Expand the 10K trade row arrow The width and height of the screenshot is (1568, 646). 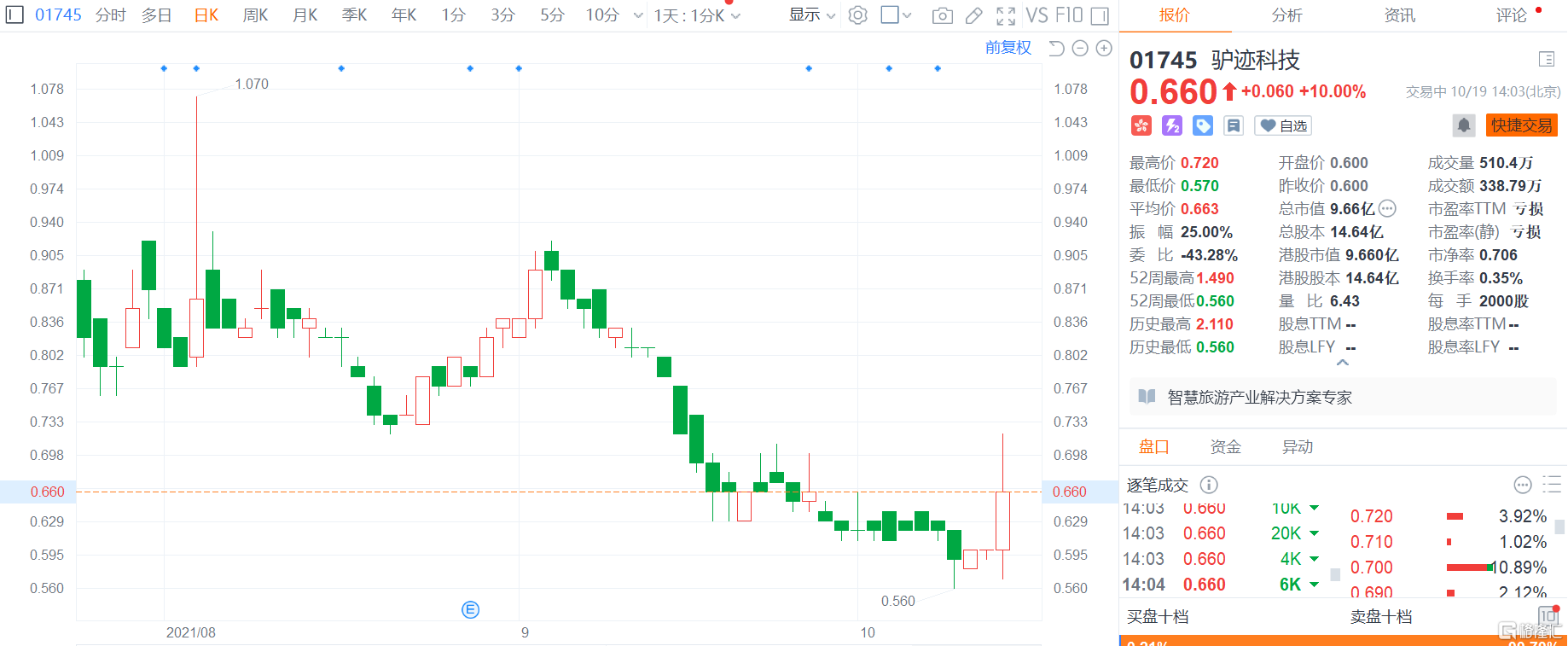click(x=1314, y=508)
